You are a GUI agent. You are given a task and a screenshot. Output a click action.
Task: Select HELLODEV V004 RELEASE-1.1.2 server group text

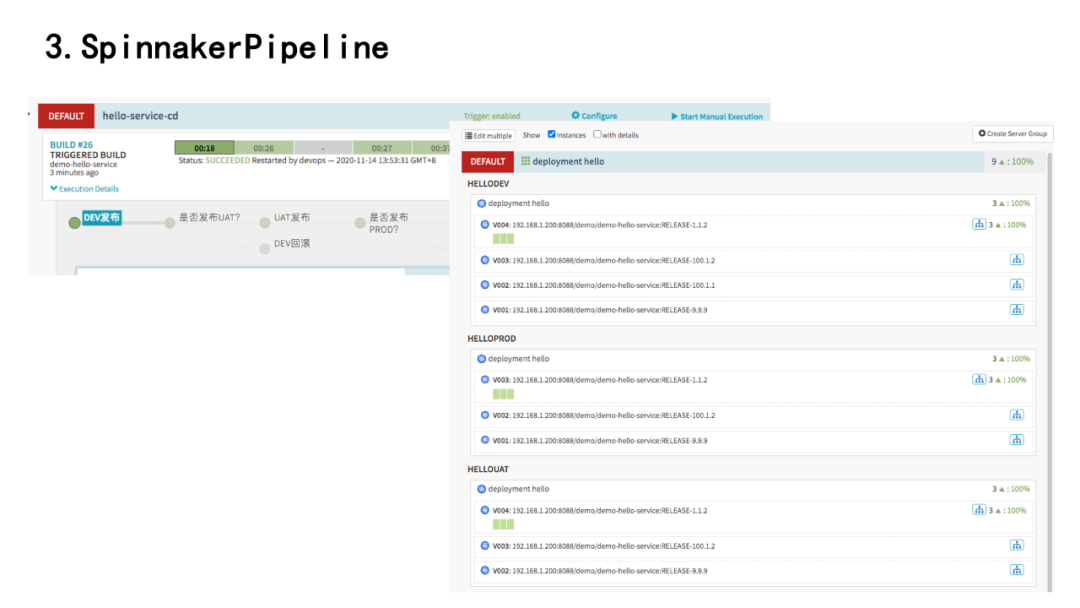600,225
